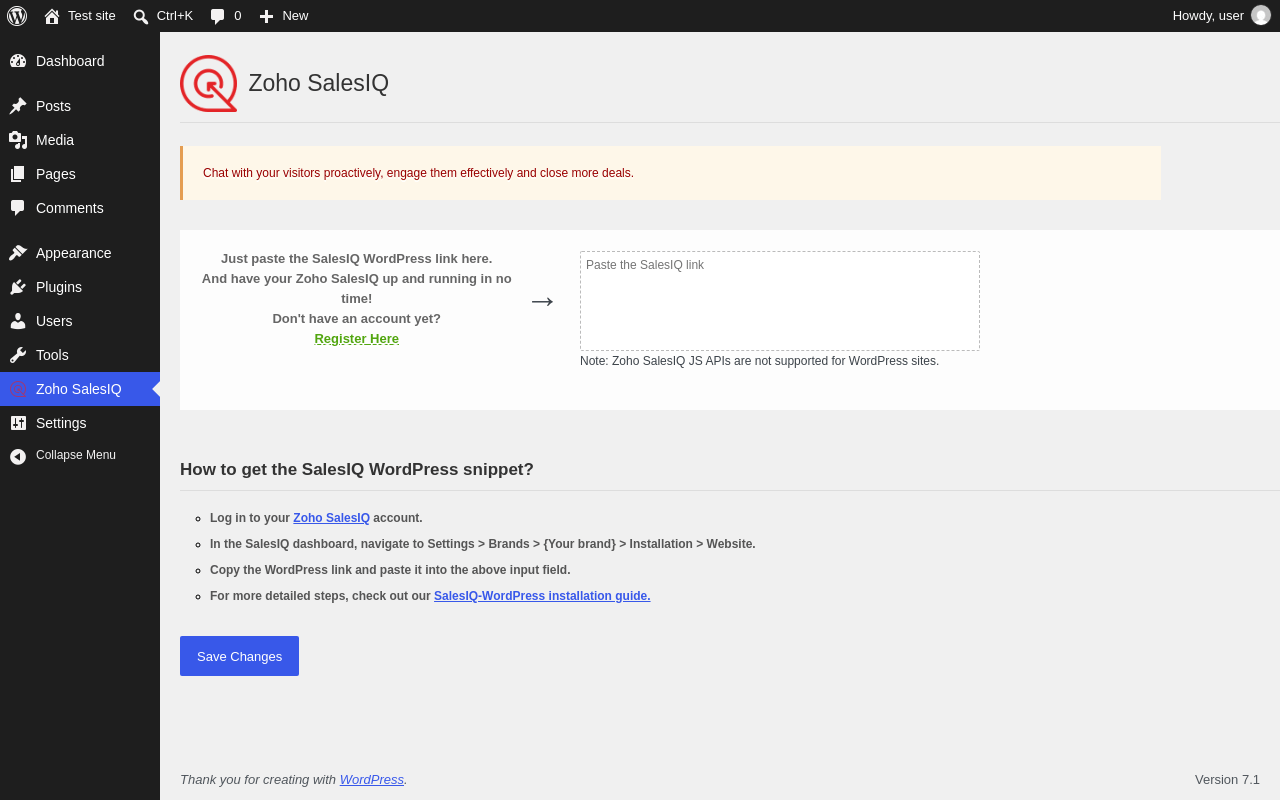Focus the Paste the SalesIQ link field
Image resolution: width=1280 pixels, height=800 pixels.
click(780, 301)
